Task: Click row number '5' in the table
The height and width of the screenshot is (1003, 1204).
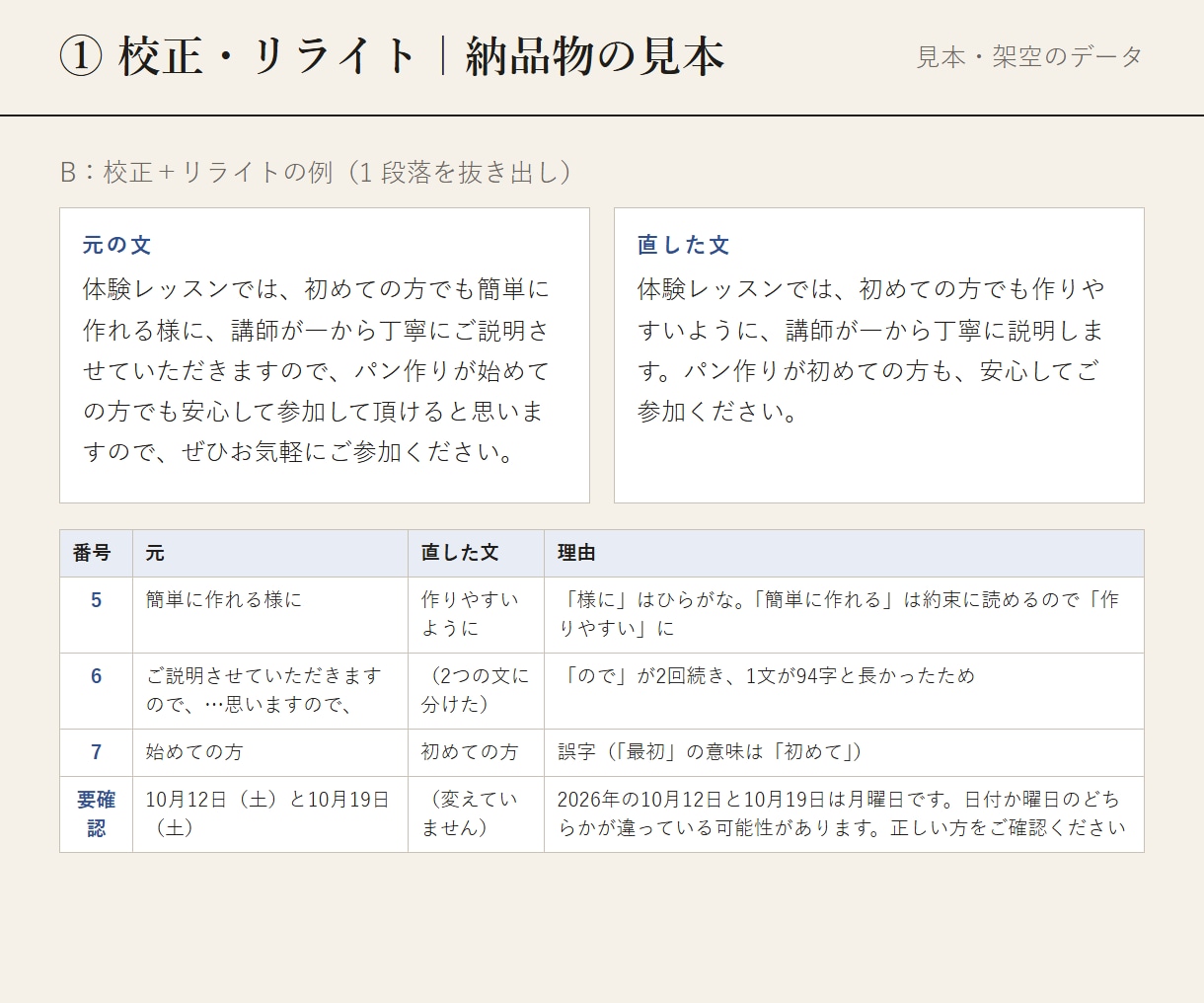Action: (x=96, y=600)
